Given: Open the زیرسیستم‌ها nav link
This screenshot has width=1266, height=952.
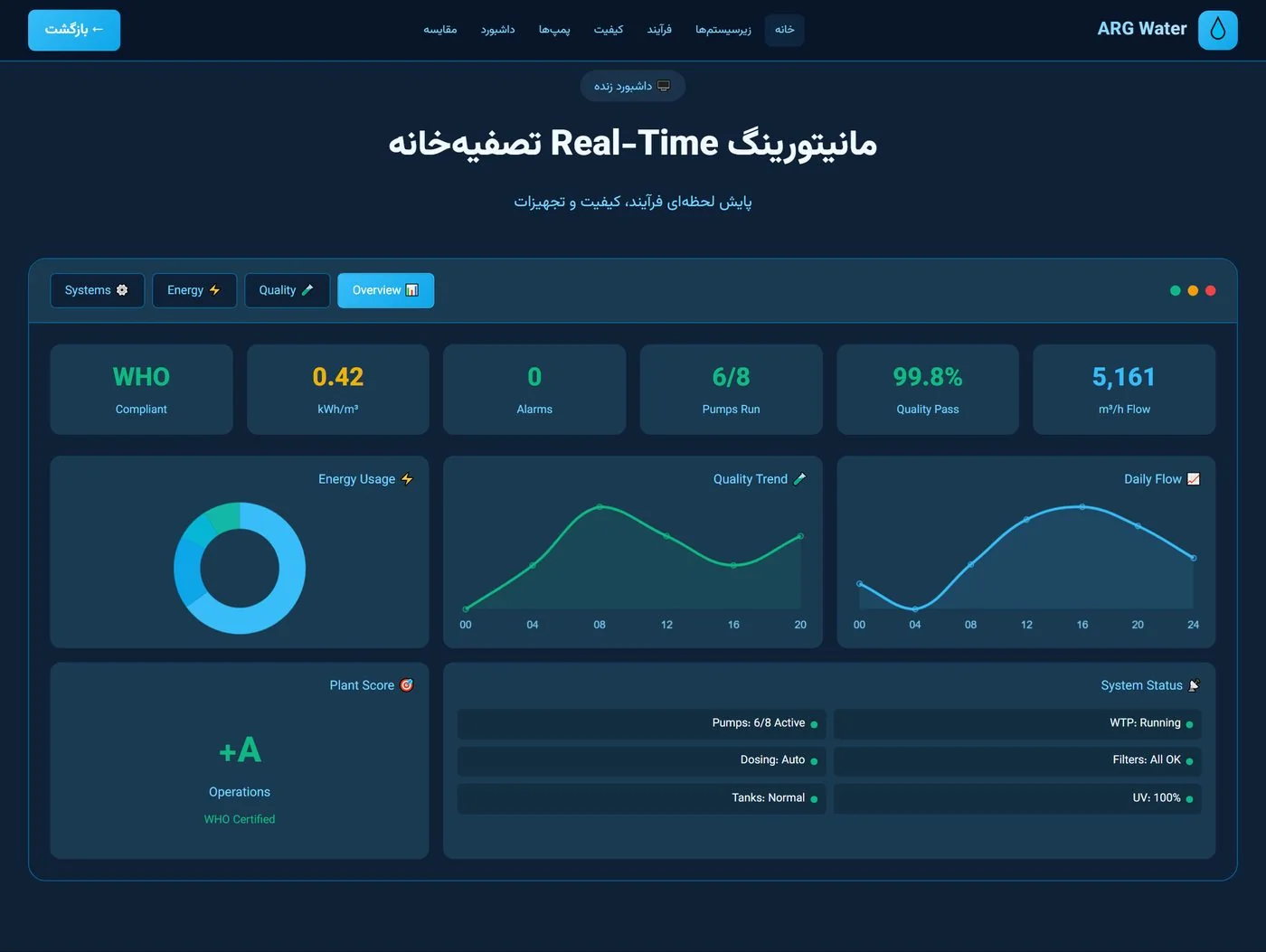Looking at the screenshot, I should pos(723,30).
